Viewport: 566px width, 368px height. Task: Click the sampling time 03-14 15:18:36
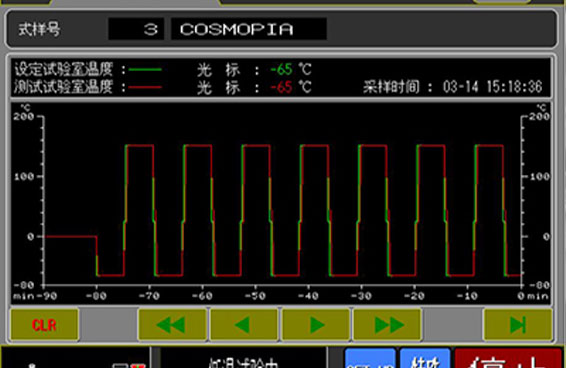pyautogui.click(x=492, y=87)
